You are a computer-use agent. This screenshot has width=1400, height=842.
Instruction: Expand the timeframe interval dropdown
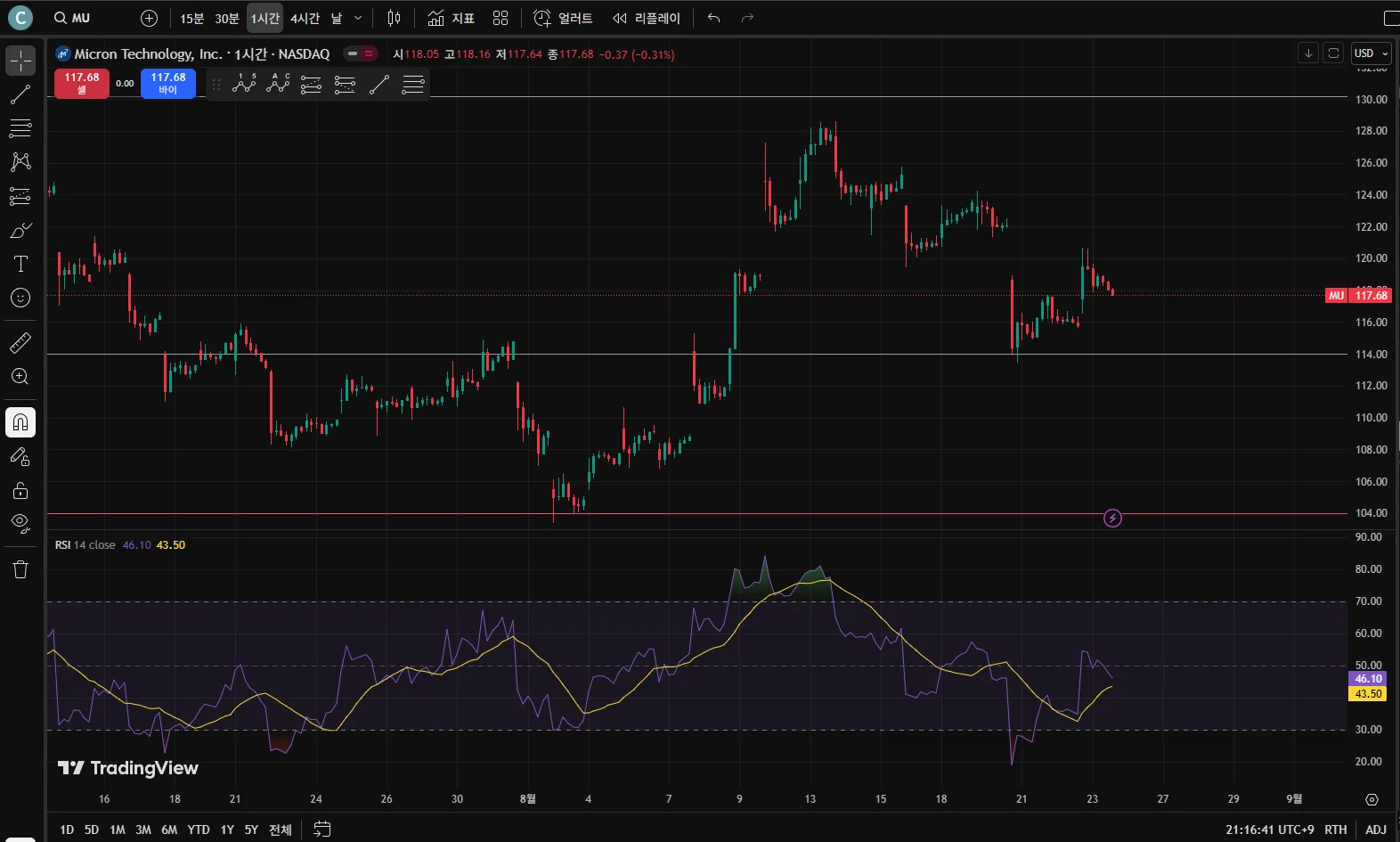click(358, 18)
